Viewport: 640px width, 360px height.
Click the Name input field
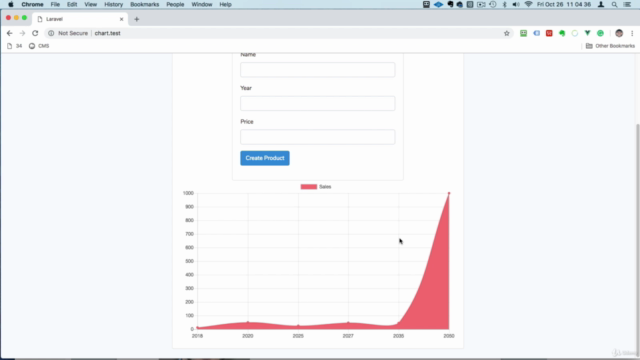coord(318,70)
